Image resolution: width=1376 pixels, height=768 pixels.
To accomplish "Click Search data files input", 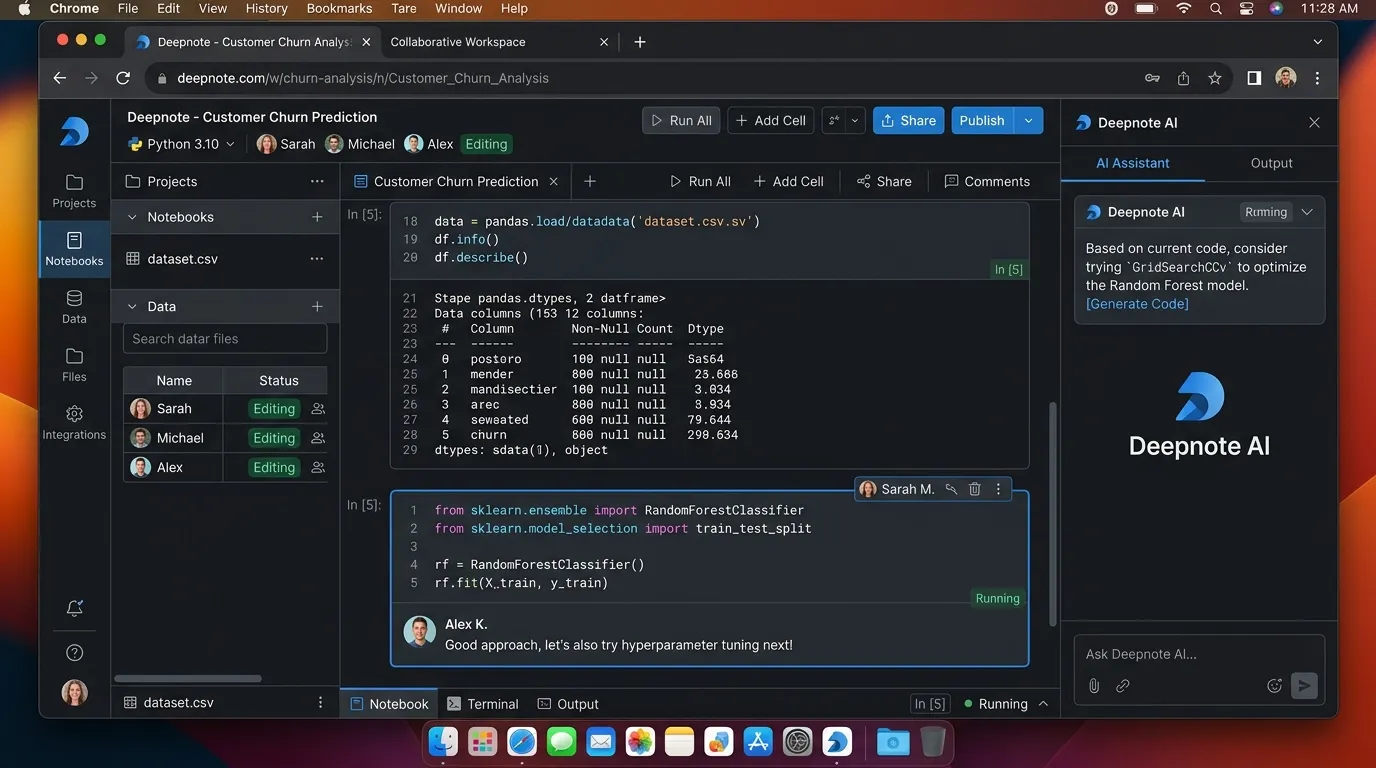I will tap(225, 339).
